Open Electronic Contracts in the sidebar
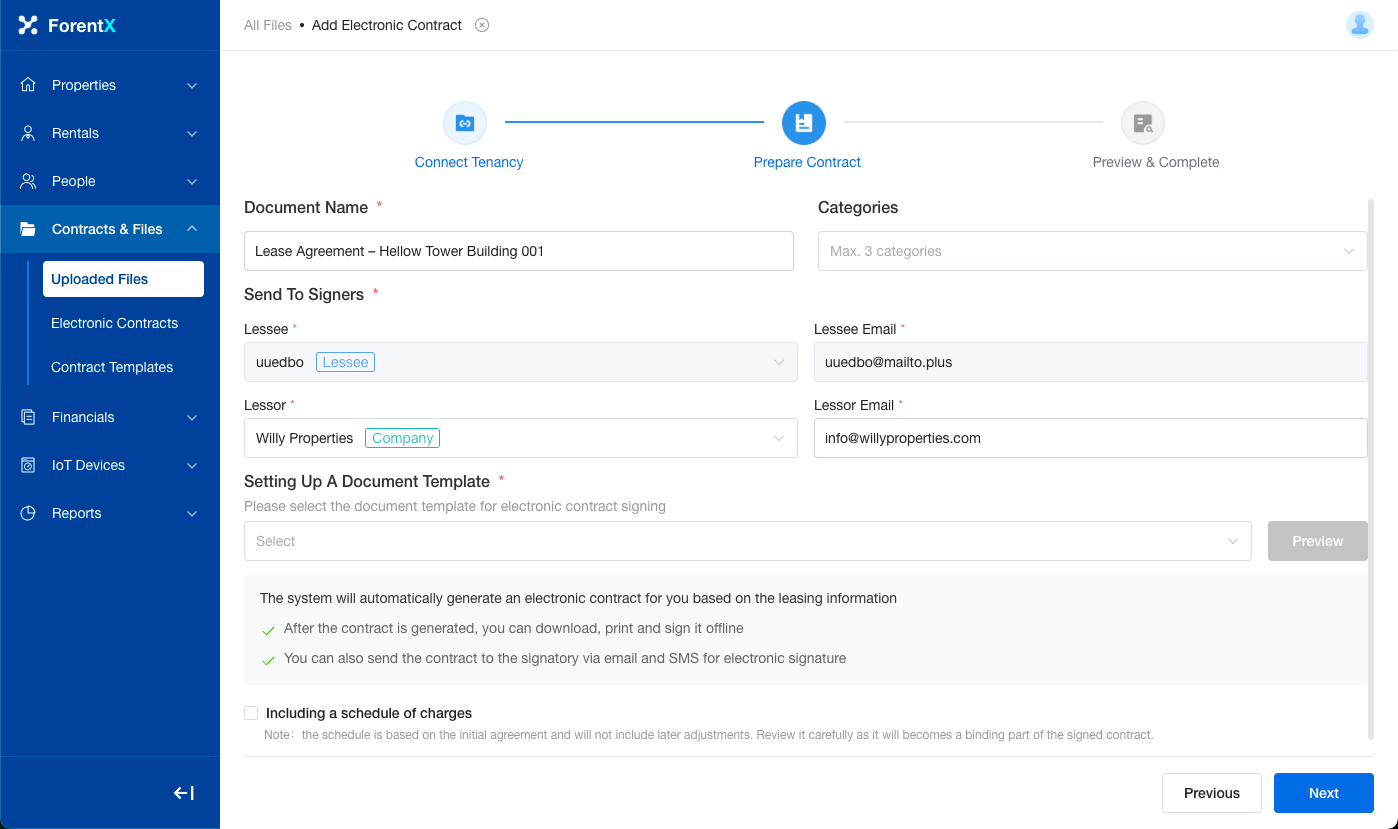Viewport: 1398px width, 829px height. point(114,323)
